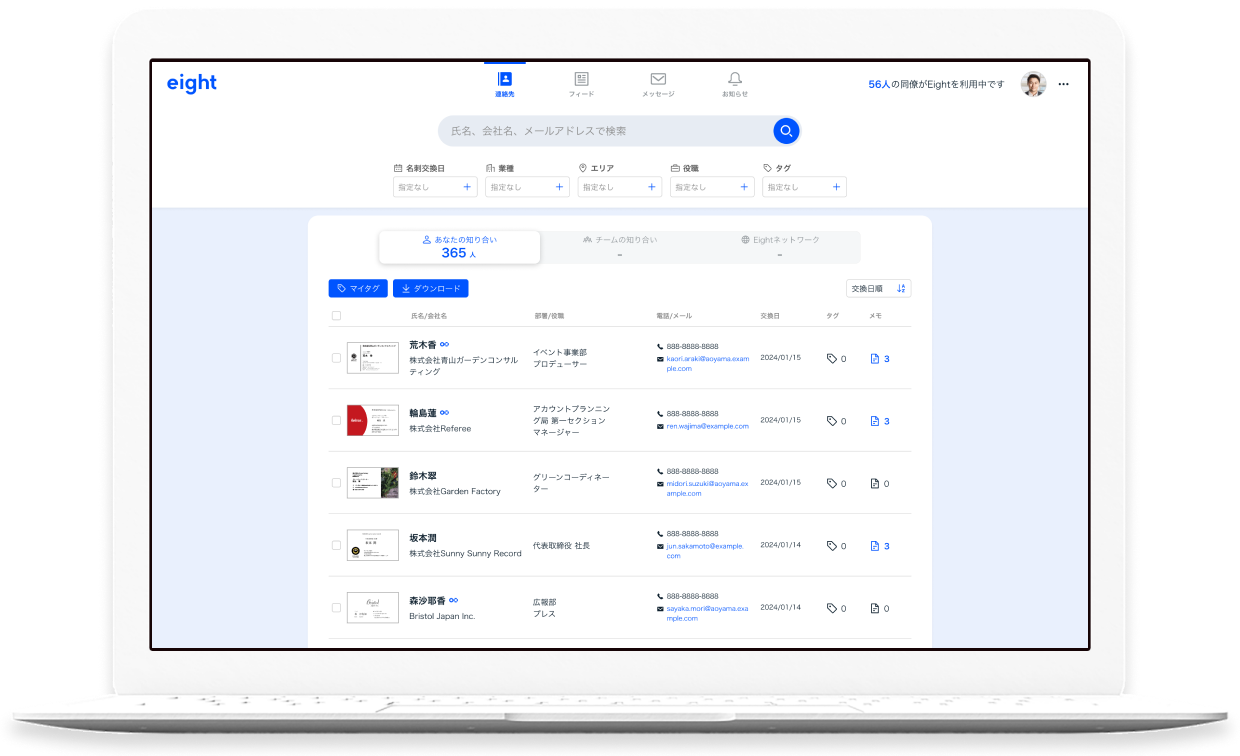Open the フィード news feed icon
This screenshot has height=756, width=1240.
pos(581,80)
